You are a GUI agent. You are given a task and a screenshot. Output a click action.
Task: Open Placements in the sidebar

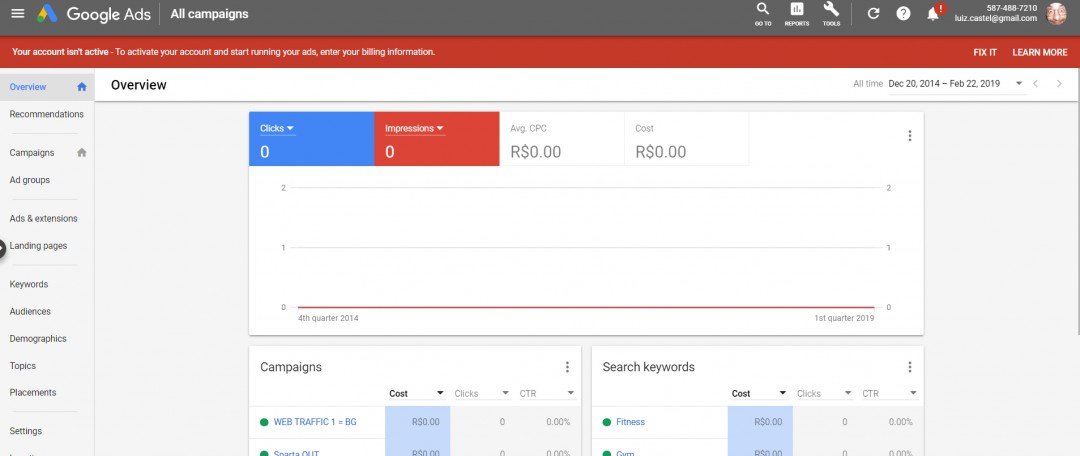pos(33,393)
